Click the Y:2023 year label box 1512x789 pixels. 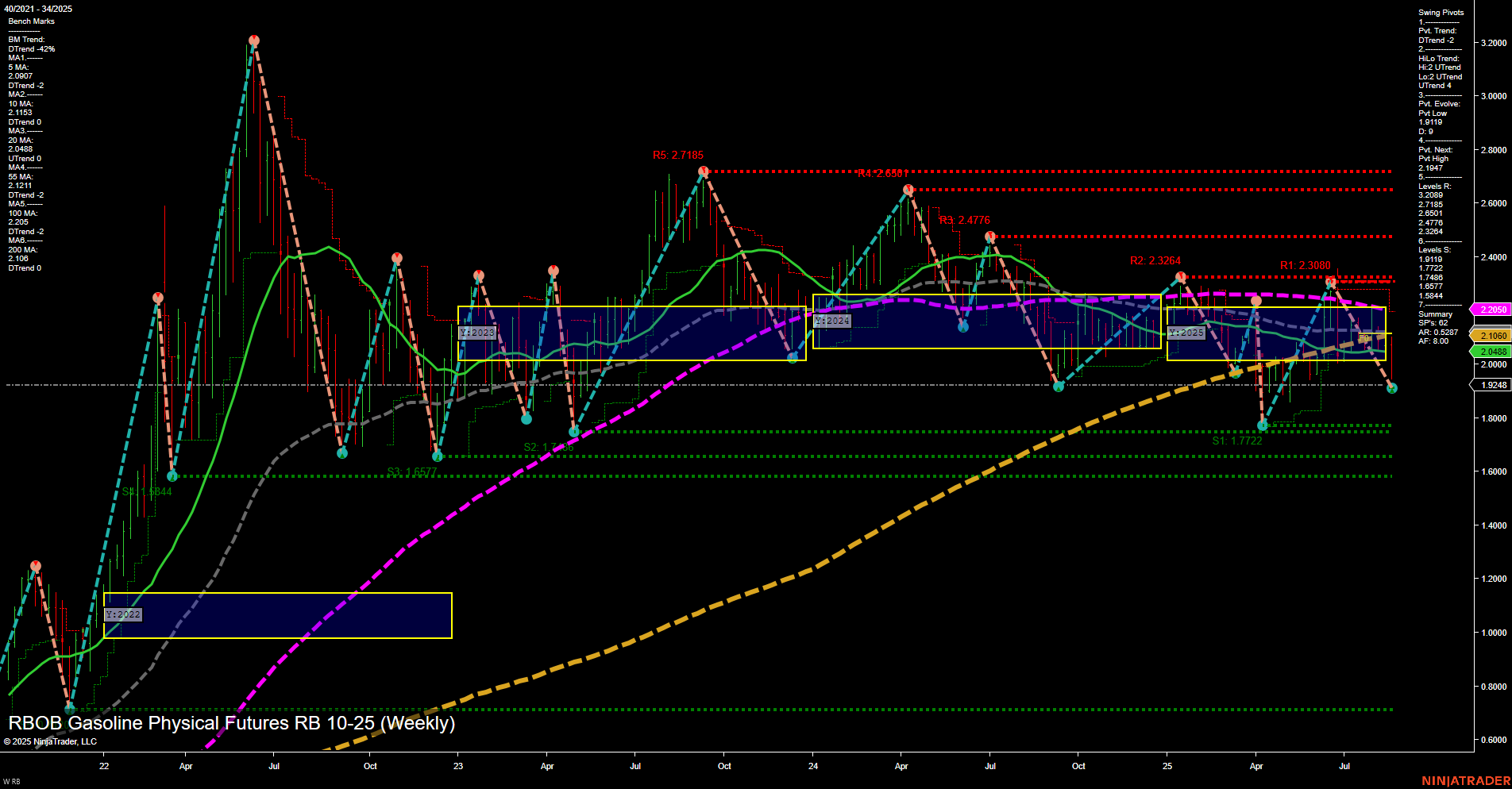click(x=476, y=333)
